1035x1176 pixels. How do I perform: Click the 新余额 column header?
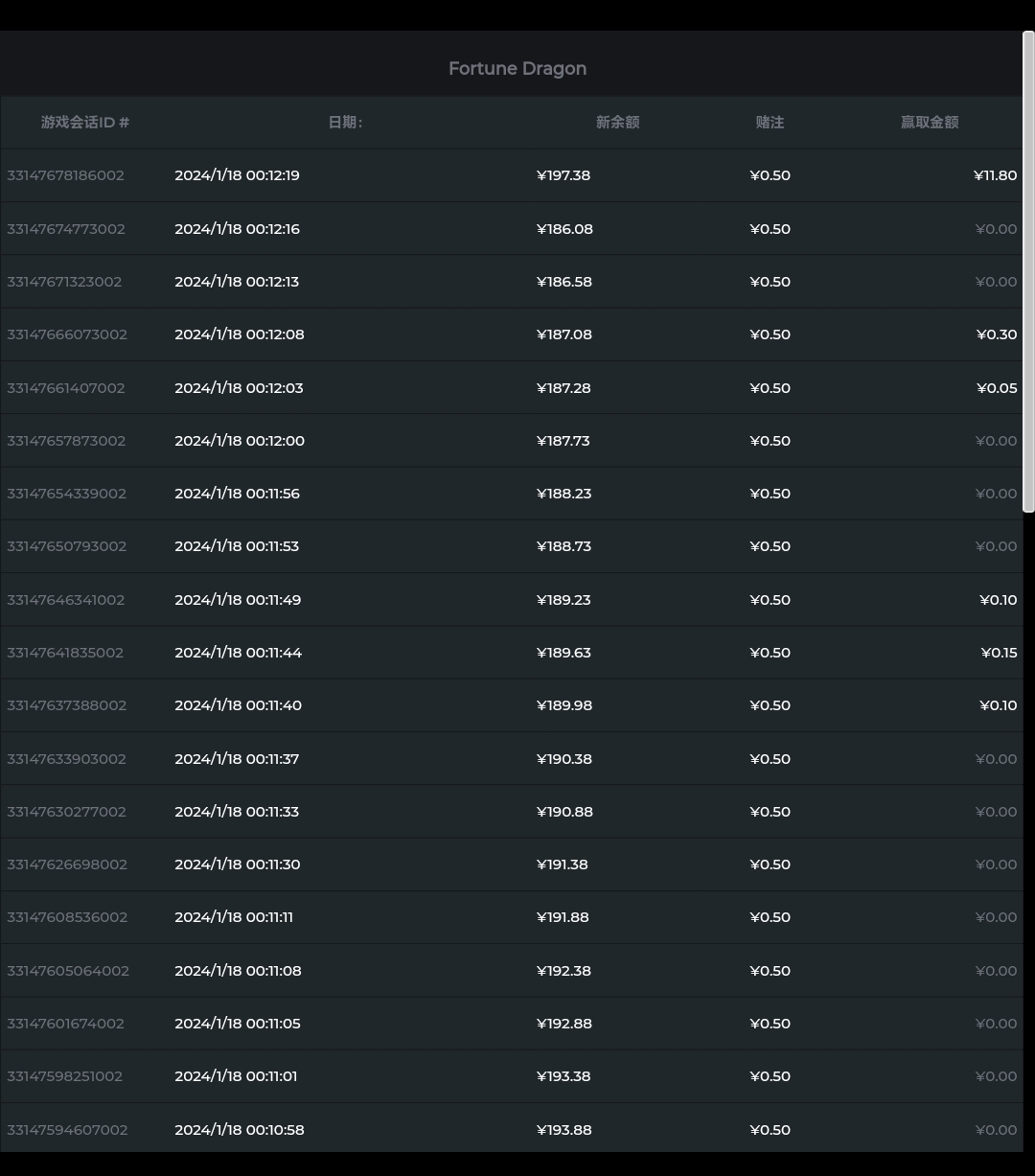617,123
